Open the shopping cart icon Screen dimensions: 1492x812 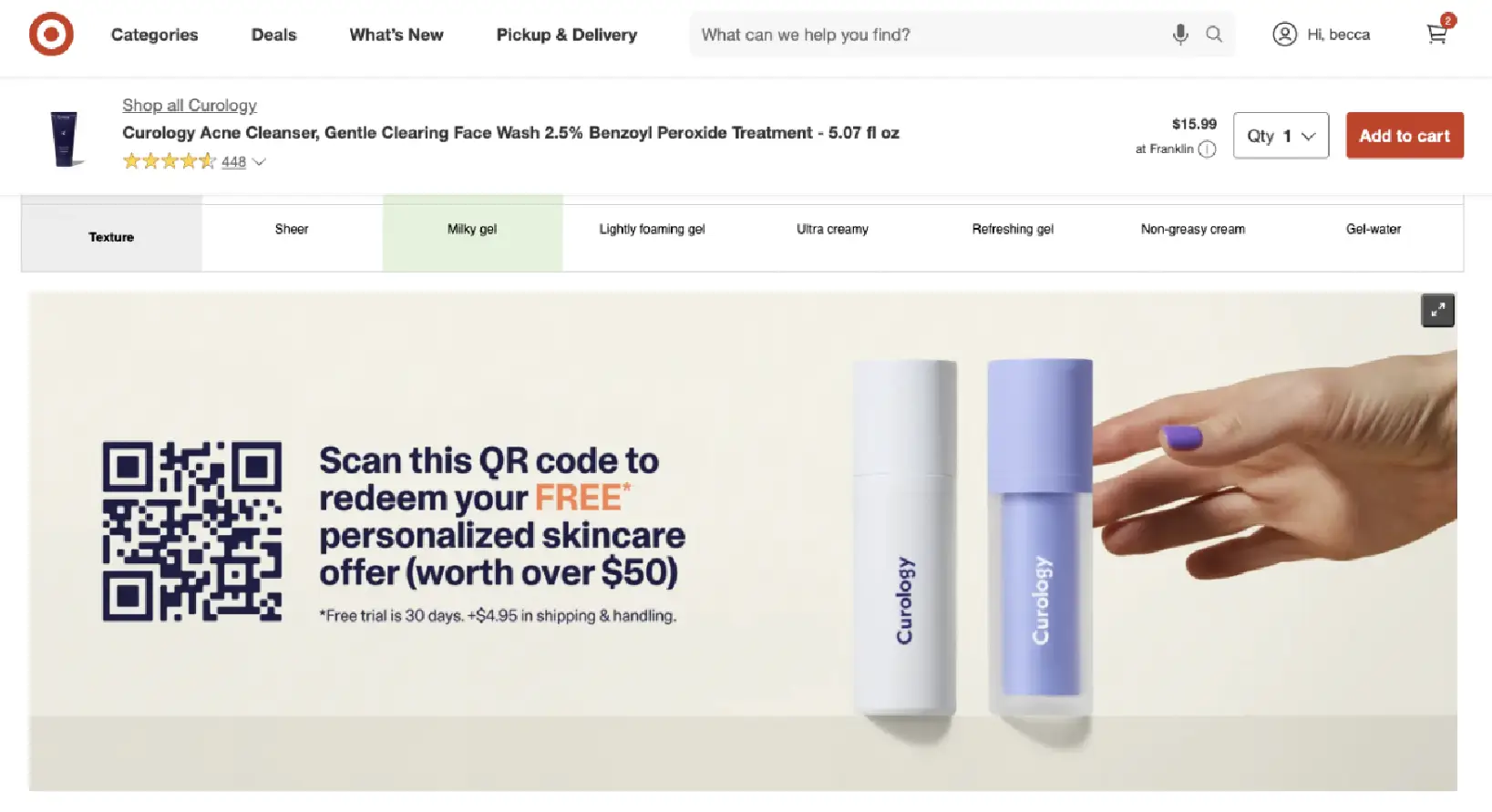tap(1437, 34)
